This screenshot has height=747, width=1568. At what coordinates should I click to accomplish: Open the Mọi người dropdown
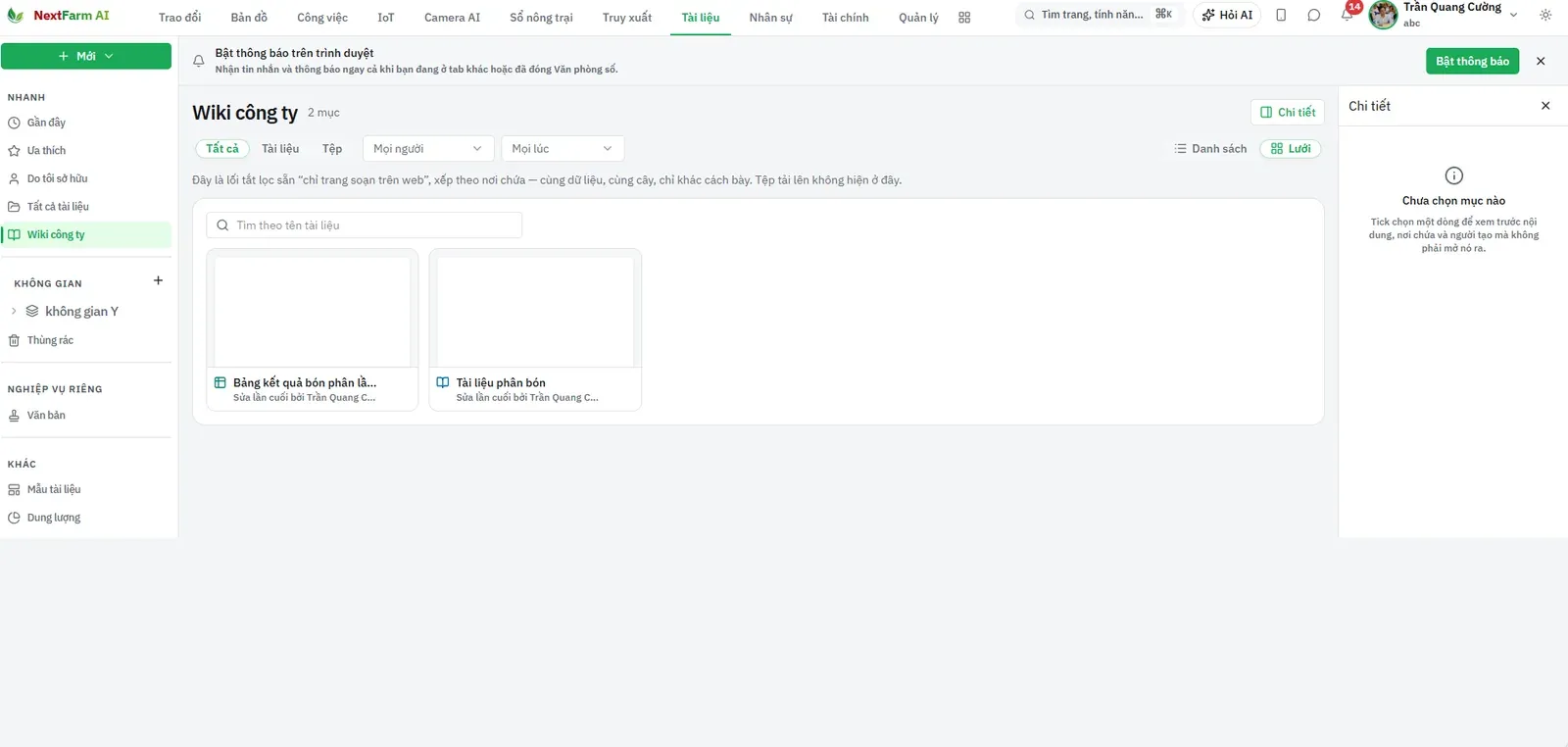tap(428, 149)
